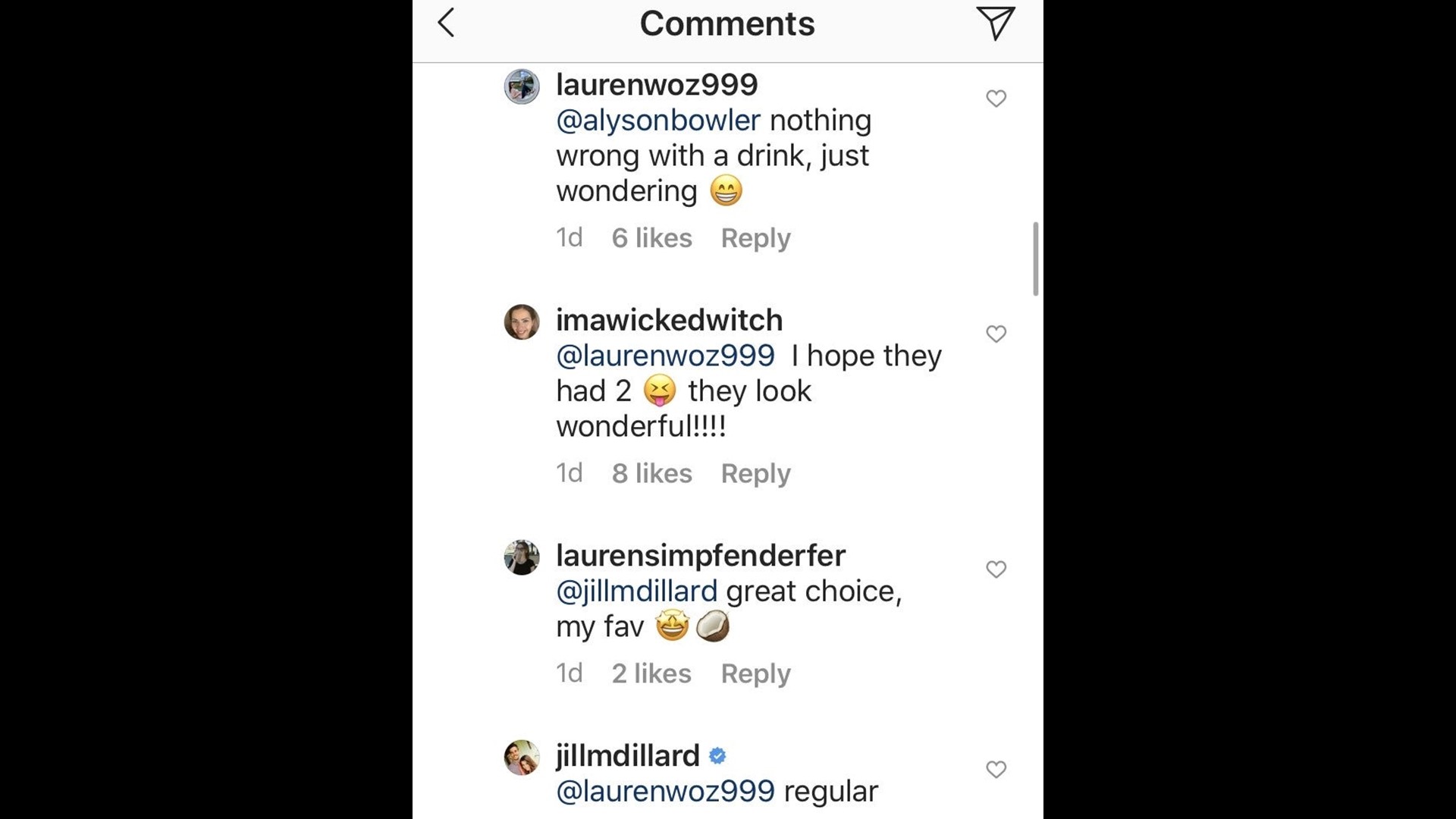Select the laurenwoz999 username
Image resolution: width=1456 pixels, height=819 pixels.
657,84
